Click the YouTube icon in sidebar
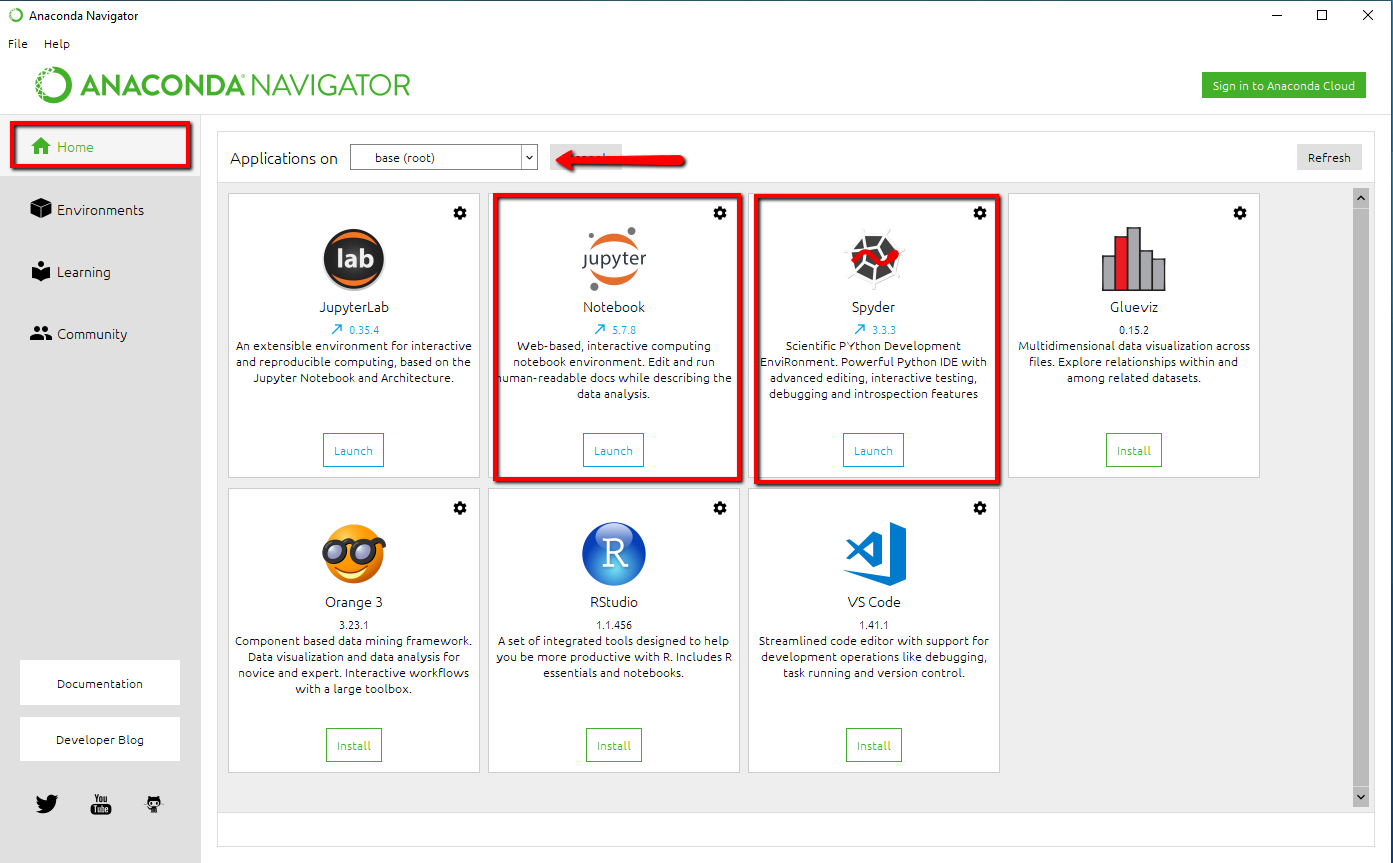The image size is (1393, 863). (x=101, y=804)
